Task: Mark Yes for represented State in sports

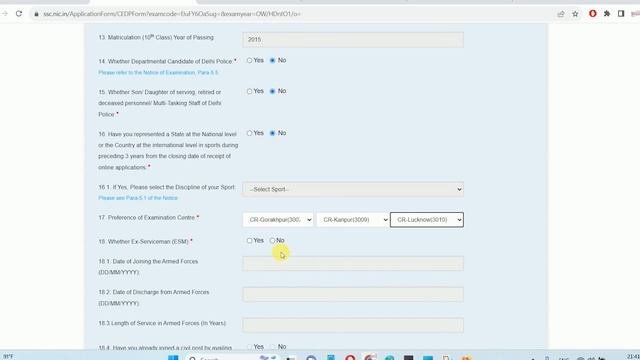Action: (x=249, y=133)
